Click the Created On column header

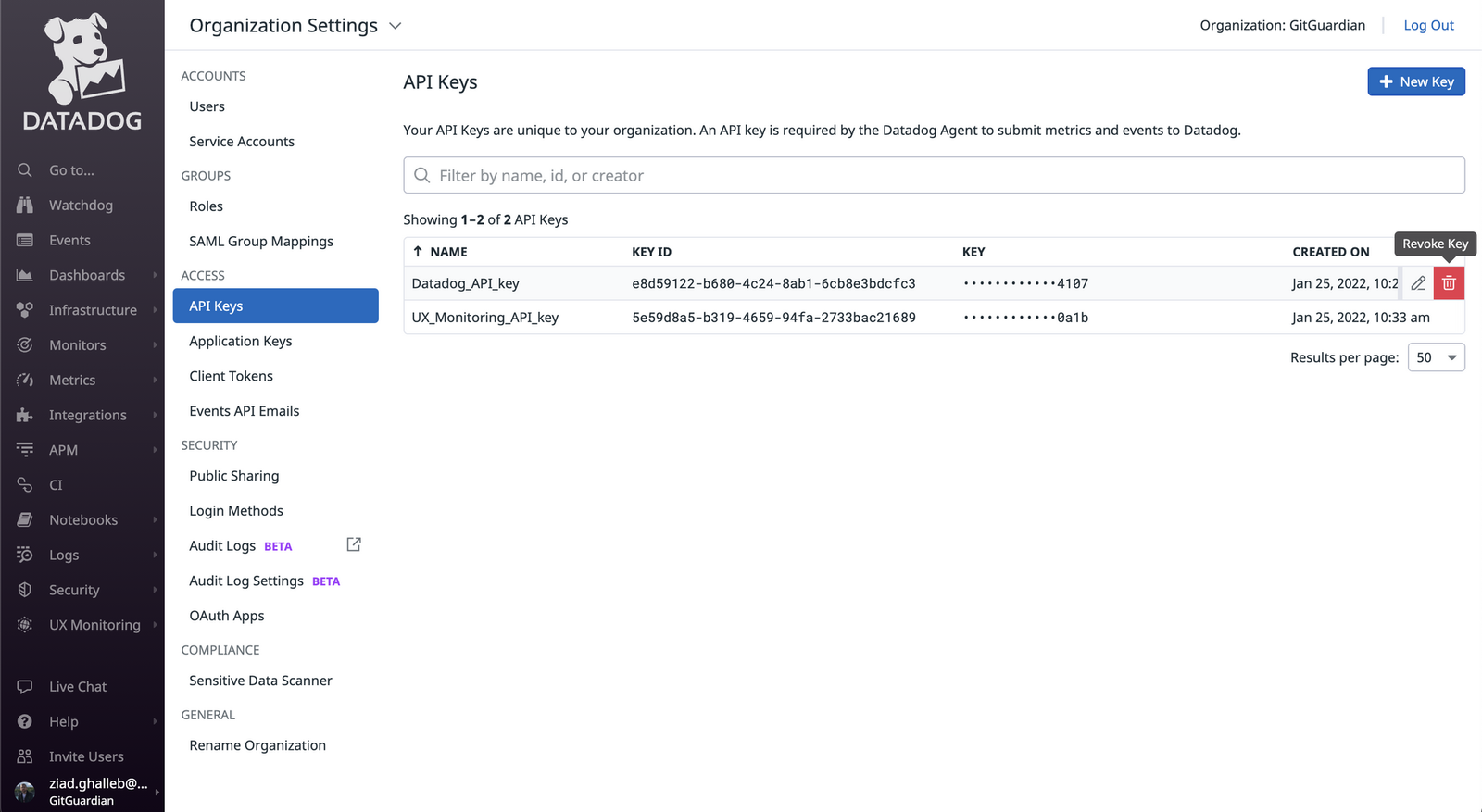coord(1331,252)
